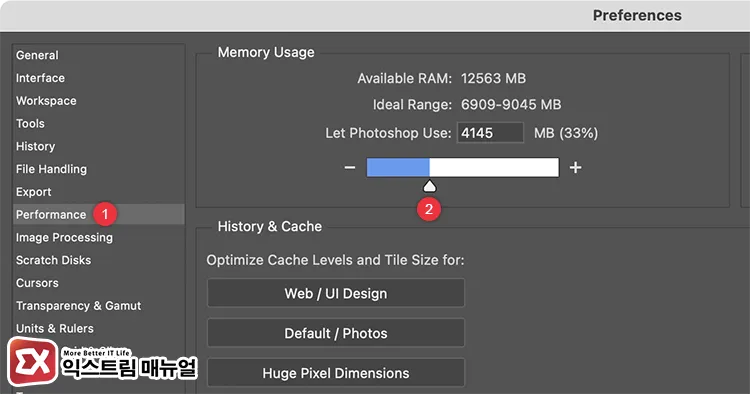This screenshot has height=394, width=750.
Task: Click the memory slider triangle handle
Action: [x=430, y=186]
